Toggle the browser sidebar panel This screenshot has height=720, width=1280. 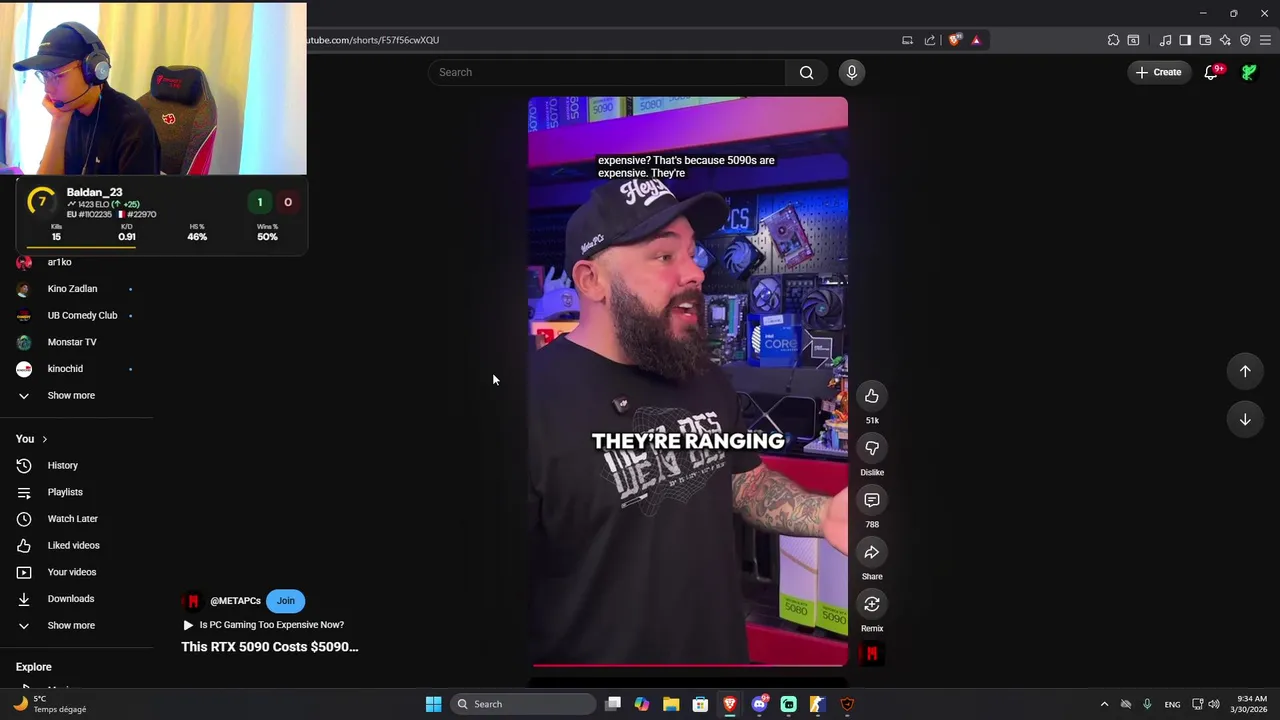[x=1185, y=40]
